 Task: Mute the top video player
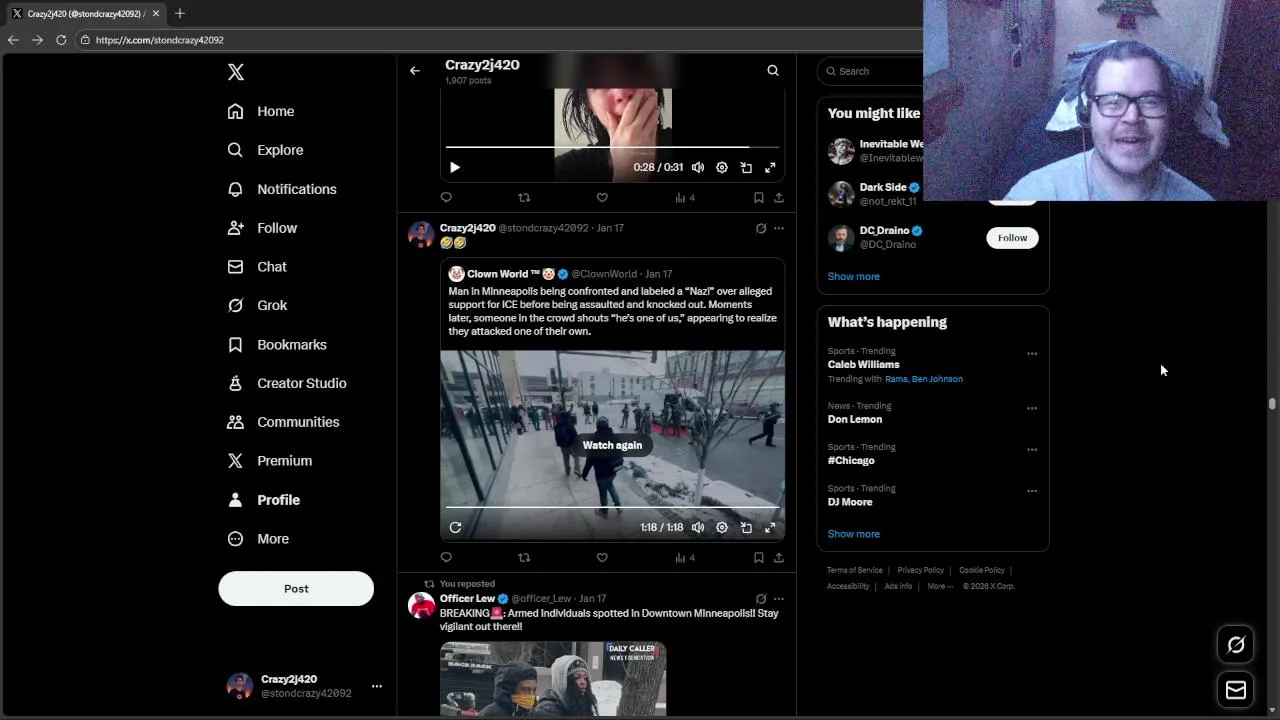(x=698, y=168)
